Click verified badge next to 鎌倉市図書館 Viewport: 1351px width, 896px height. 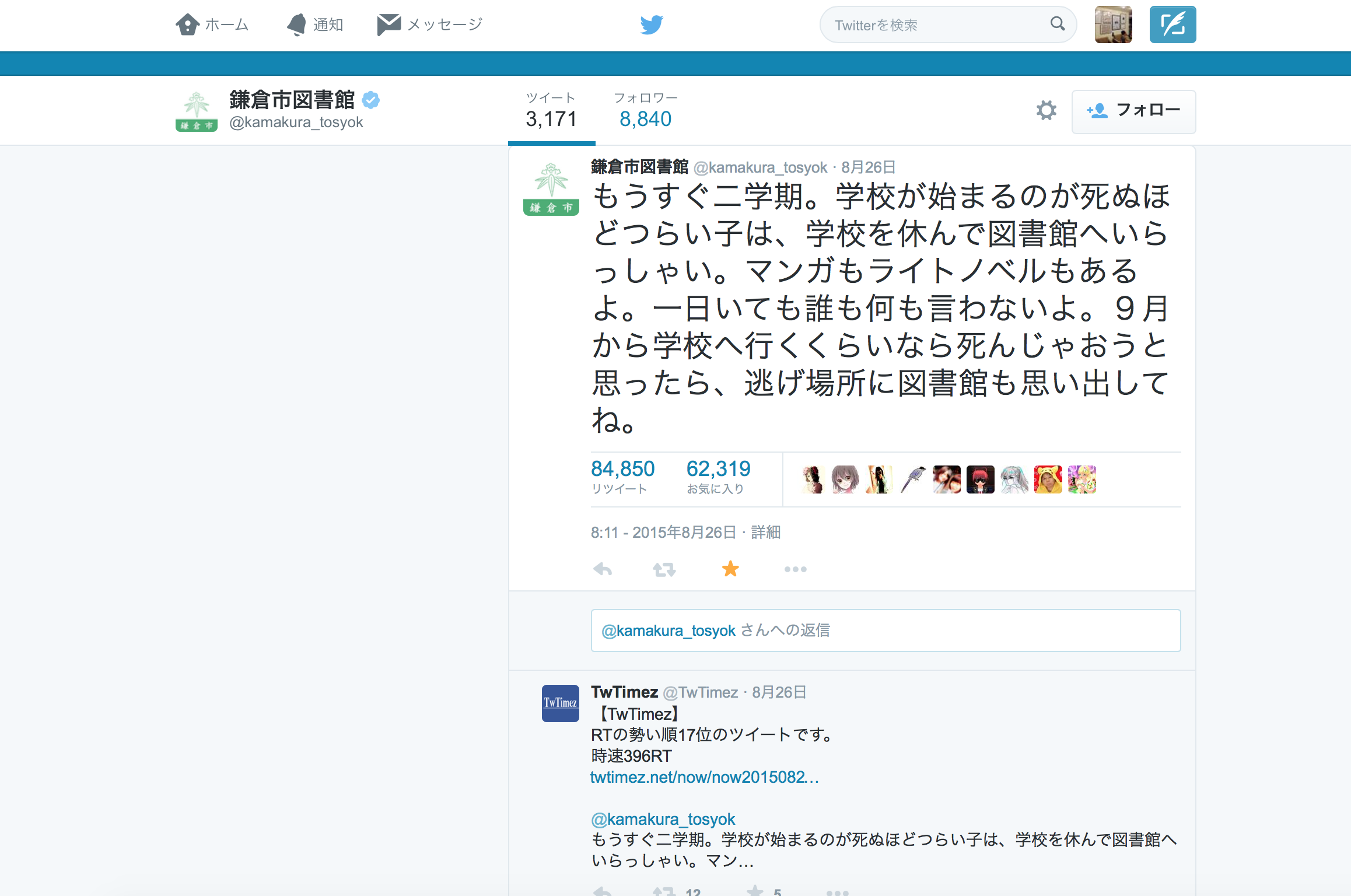(371, 100)
